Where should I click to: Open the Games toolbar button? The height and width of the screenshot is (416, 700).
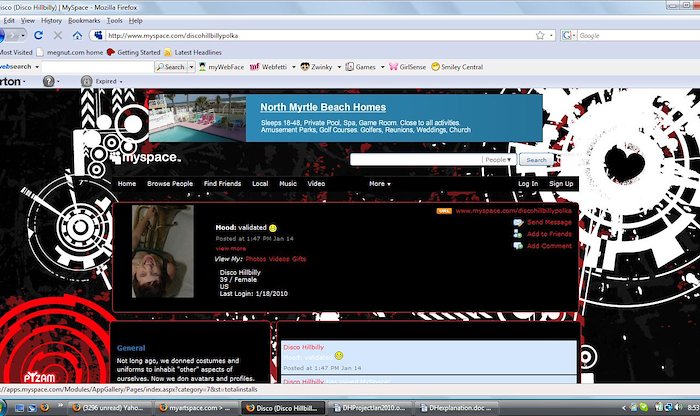tap(361, 67)
